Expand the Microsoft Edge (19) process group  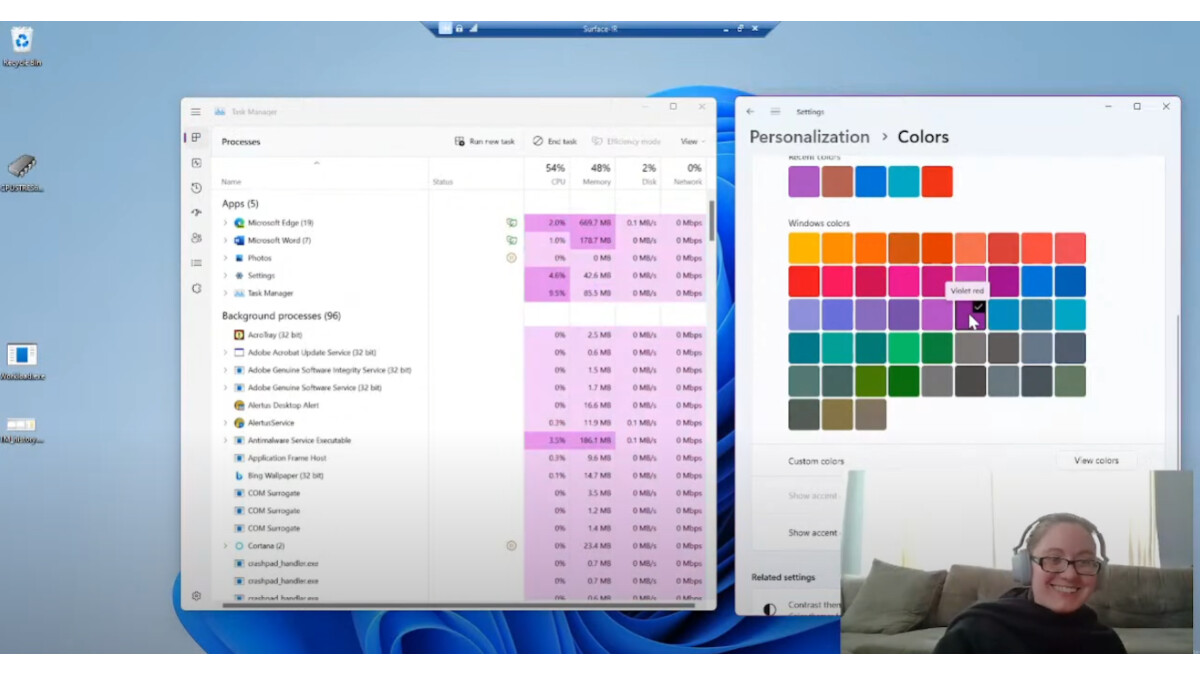pyautogui.click(x=225, y=223)
